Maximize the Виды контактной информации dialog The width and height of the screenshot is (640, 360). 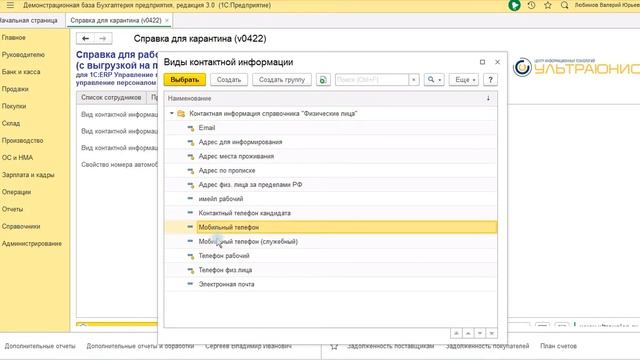482,62
